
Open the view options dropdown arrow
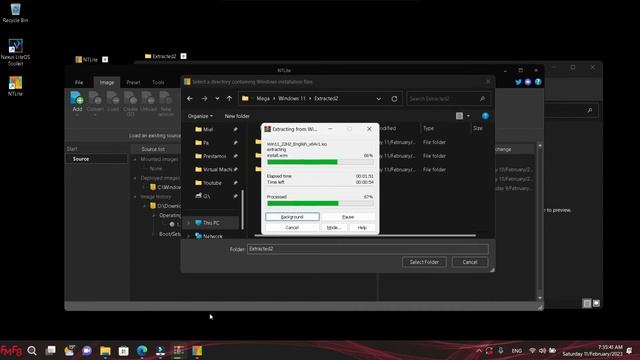click(468, 116)
